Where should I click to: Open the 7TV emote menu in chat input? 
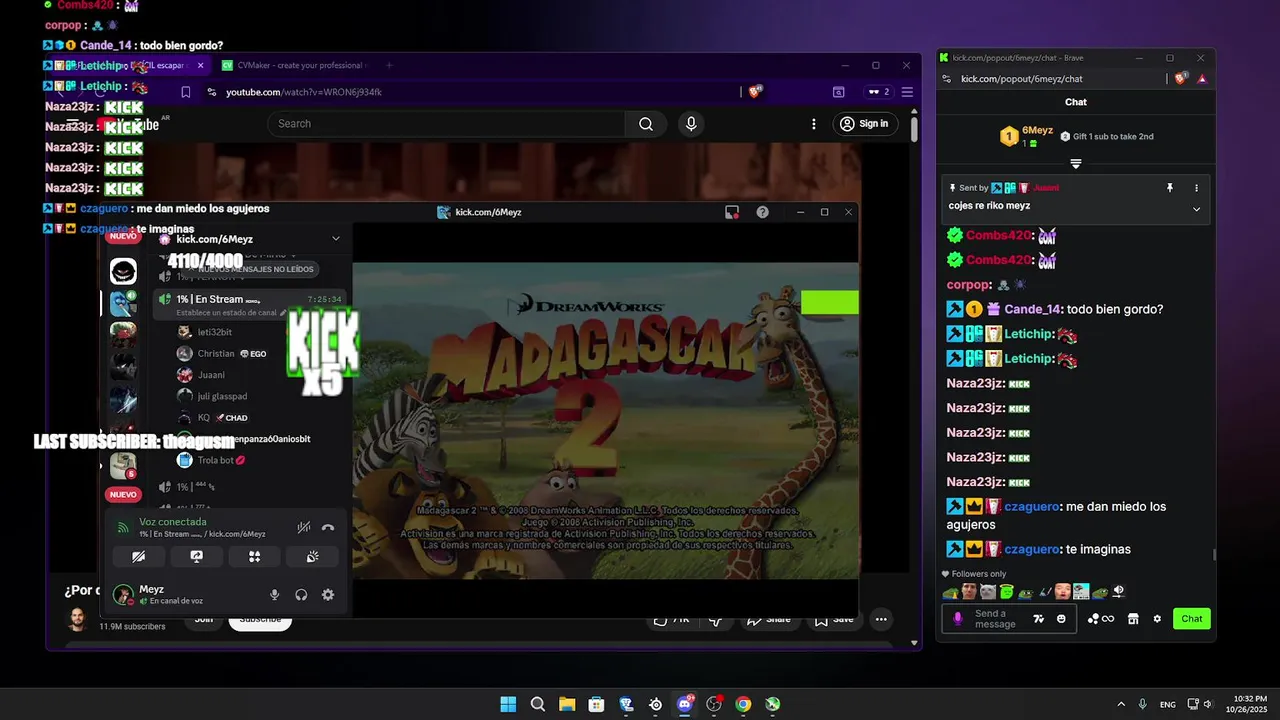[x=1038, y=619]
